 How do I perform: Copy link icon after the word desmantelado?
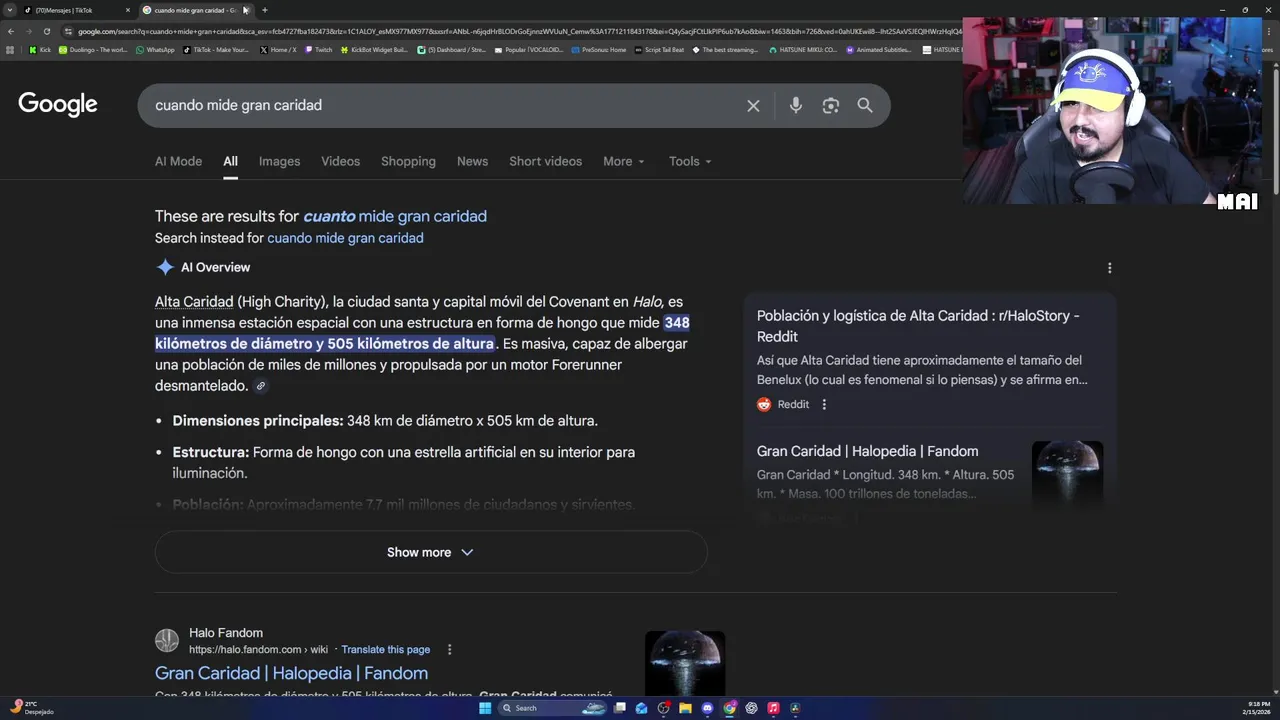pyautogui.click(x=261, y=386)
